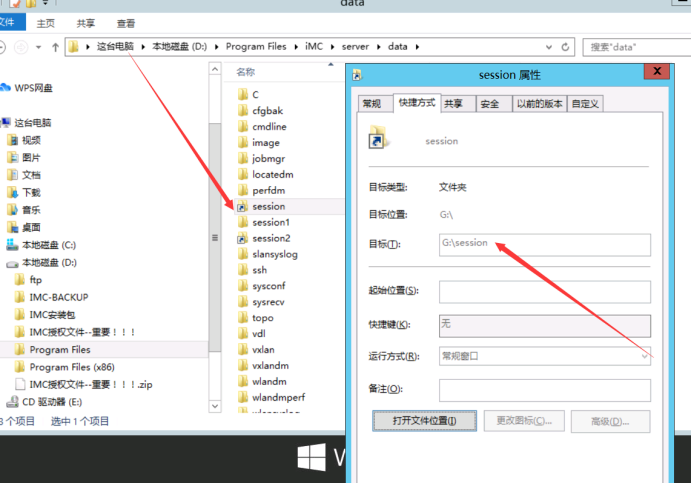The image size is (692, 483).
Task: Open the recent locations dropdown arrow
Action: click(x=38, y=47)
